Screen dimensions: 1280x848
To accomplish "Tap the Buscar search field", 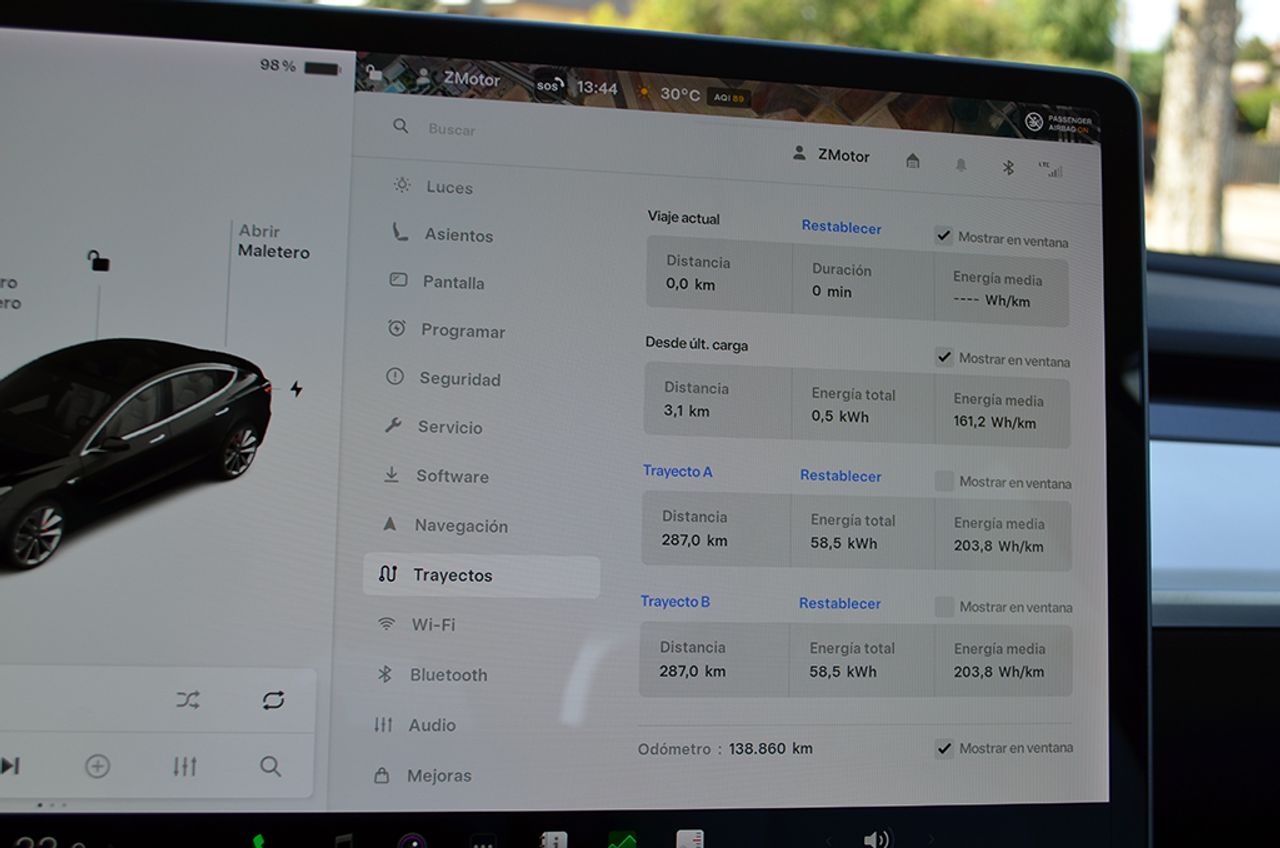I will [x=452, y=129].
